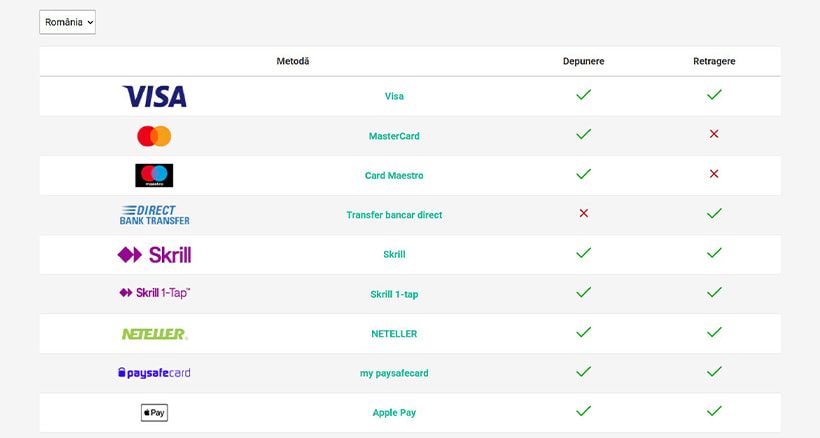Open the Skrill method link
This screenshot has height=438, width=820.
coord(394,255)
